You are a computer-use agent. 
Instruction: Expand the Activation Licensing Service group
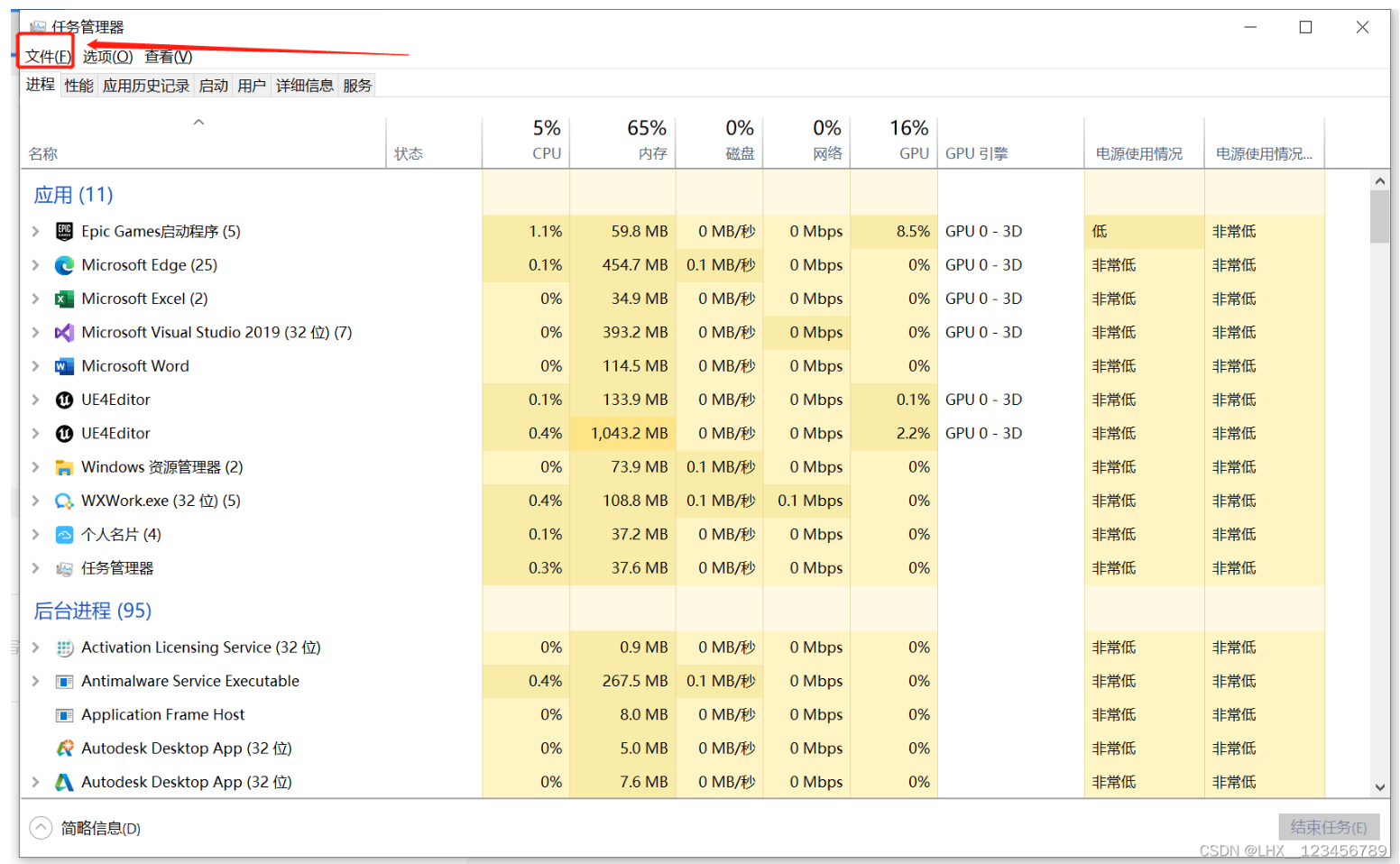[x=35, y=648]
